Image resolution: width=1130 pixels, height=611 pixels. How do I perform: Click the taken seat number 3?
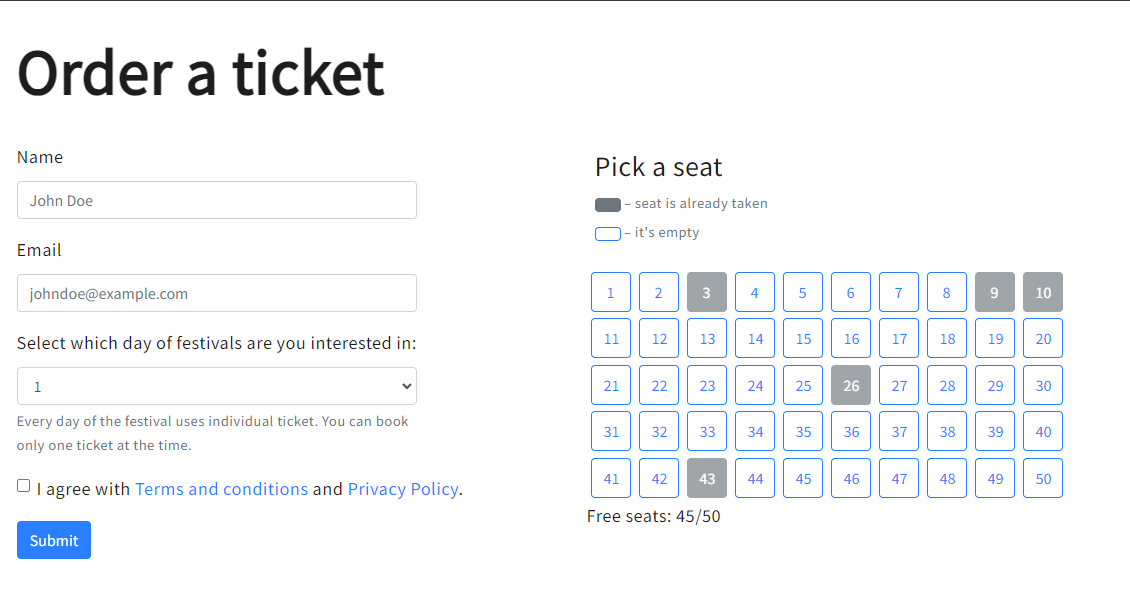pyautogui.click(x=707, y=292)
